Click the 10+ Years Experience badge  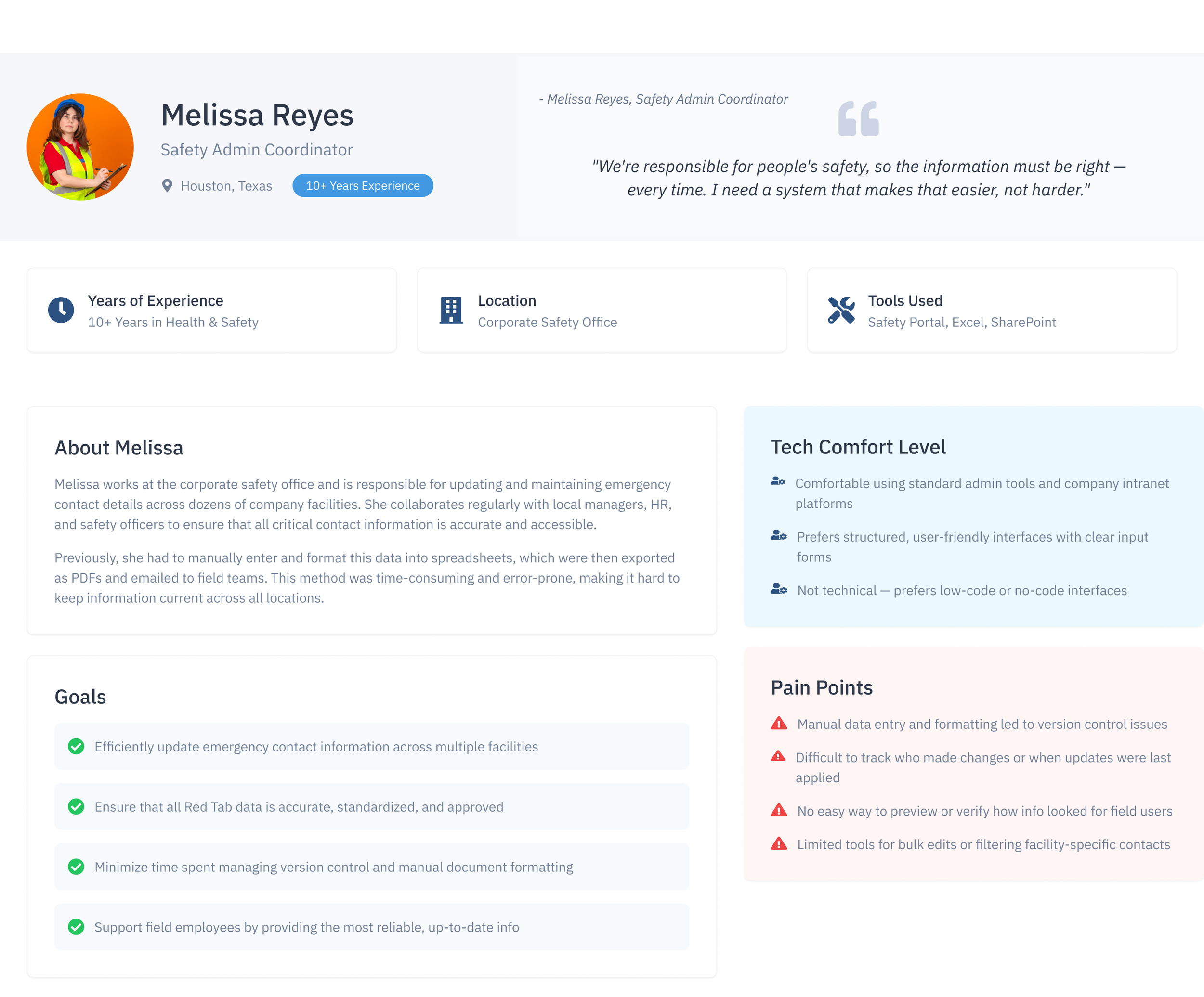tap(362, 186)
